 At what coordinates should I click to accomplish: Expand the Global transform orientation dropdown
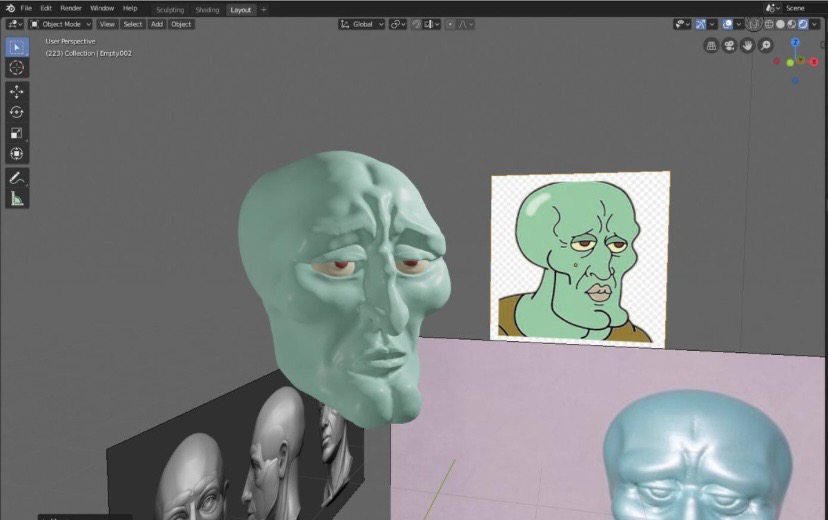pyautogui.click(x=361, y=24)
